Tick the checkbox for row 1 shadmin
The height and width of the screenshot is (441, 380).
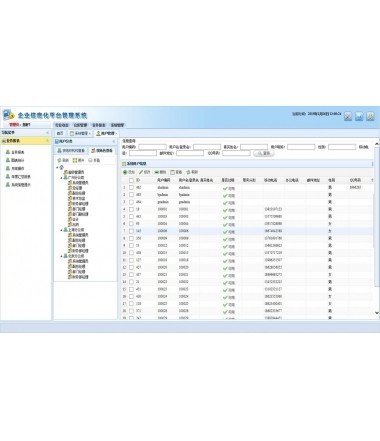131,188
